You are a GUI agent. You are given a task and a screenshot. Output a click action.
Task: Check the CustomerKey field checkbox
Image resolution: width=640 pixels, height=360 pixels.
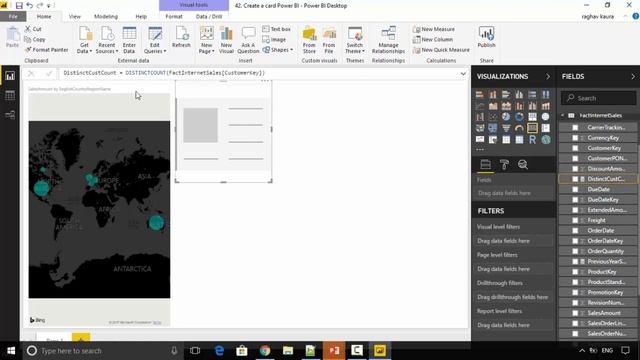575,148
